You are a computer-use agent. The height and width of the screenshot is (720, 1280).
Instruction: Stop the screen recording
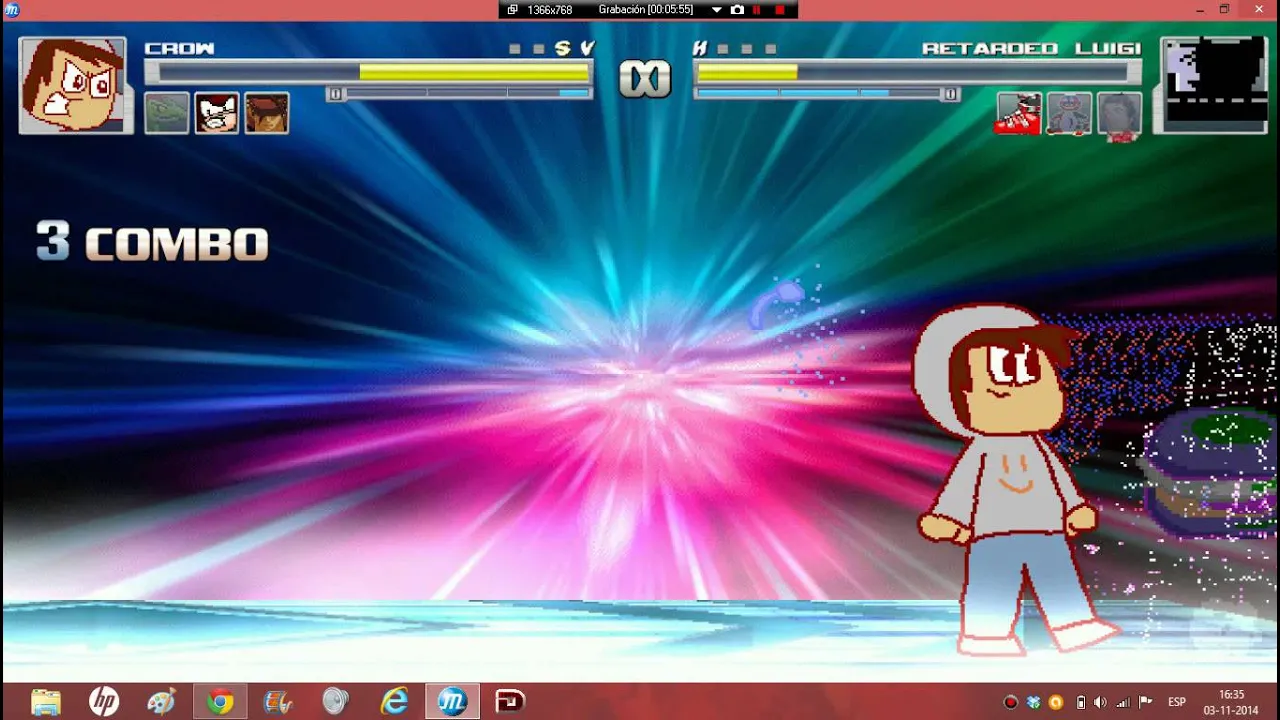pyautogui.click(x=780, y=9)
